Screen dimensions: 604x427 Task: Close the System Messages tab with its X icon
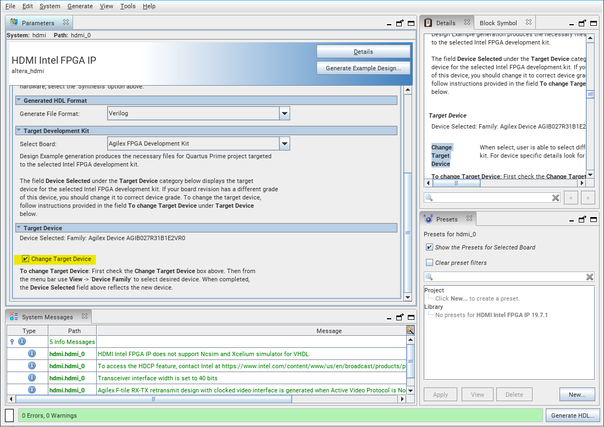click(84, 316)
